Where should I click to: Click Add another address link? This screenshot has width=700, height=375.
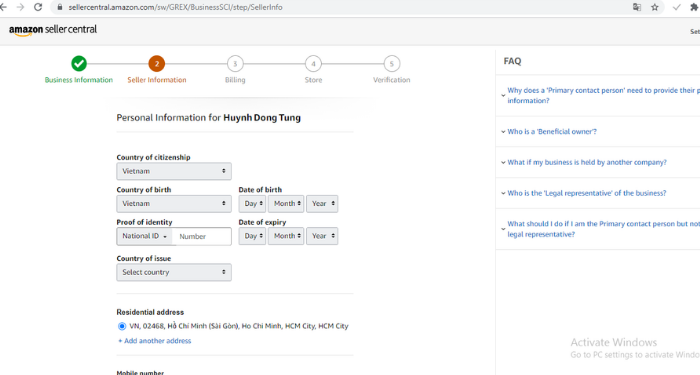(154, 341)
